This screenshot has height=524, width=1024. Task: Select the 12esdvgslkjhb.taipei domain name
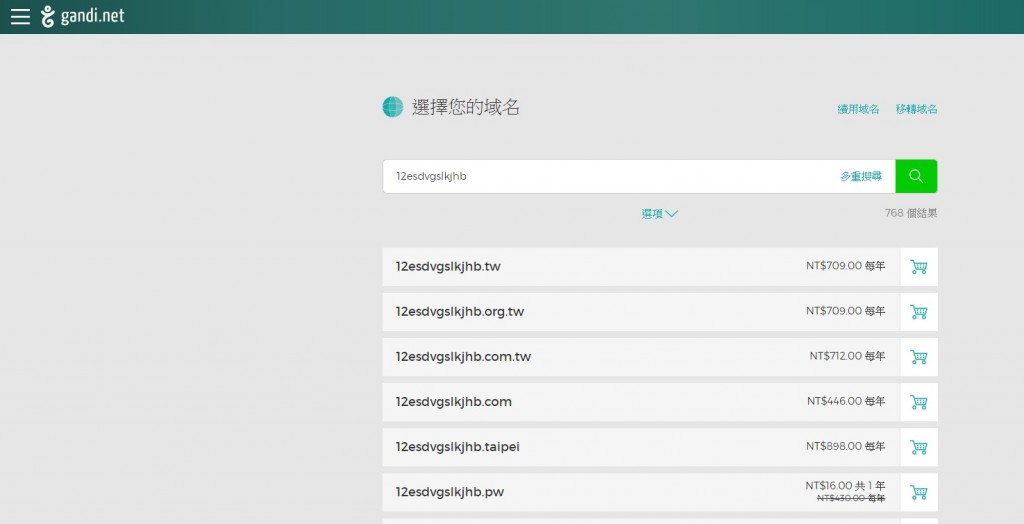(x=457, y=447)
